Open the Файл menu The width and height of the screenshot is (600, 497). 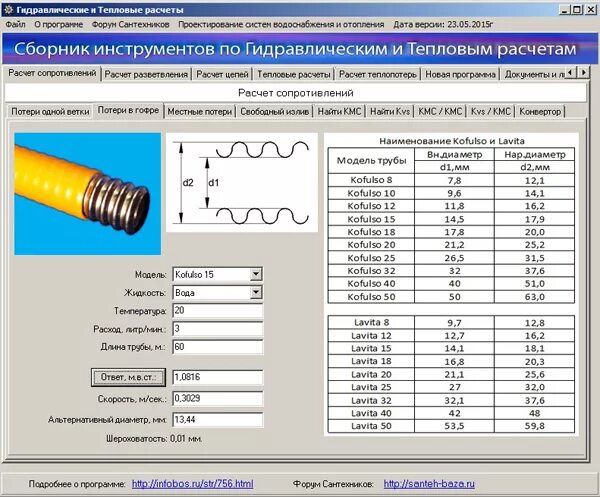point(16,24)
